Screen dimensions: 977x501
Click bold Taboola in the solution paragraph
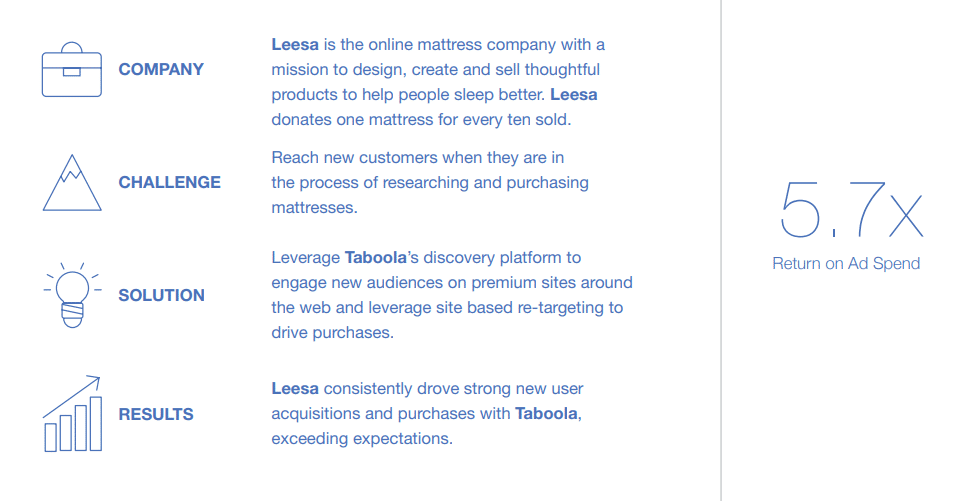376,257
